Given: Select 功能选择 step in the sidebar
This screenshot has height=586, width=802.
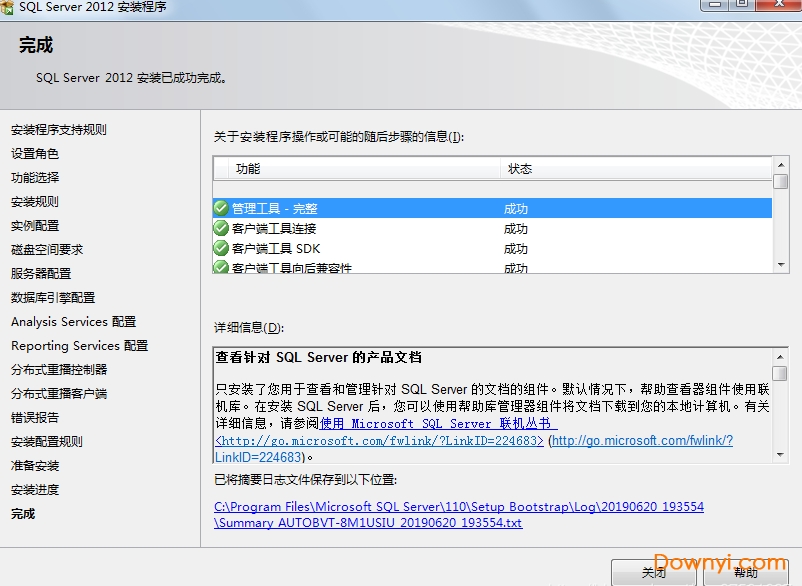Looking at the screenshot, I should point(35,178).
